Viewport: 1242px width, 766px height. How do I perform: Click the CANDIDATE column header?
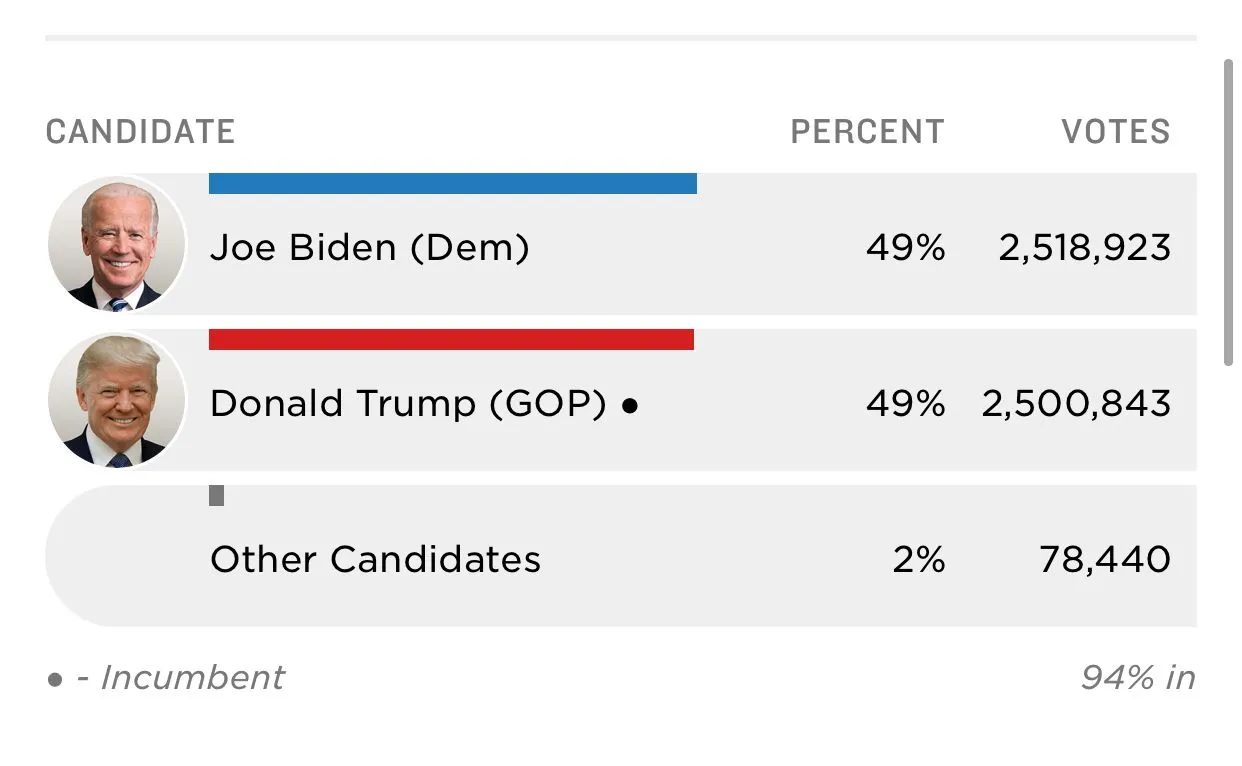tap(140, 132)
